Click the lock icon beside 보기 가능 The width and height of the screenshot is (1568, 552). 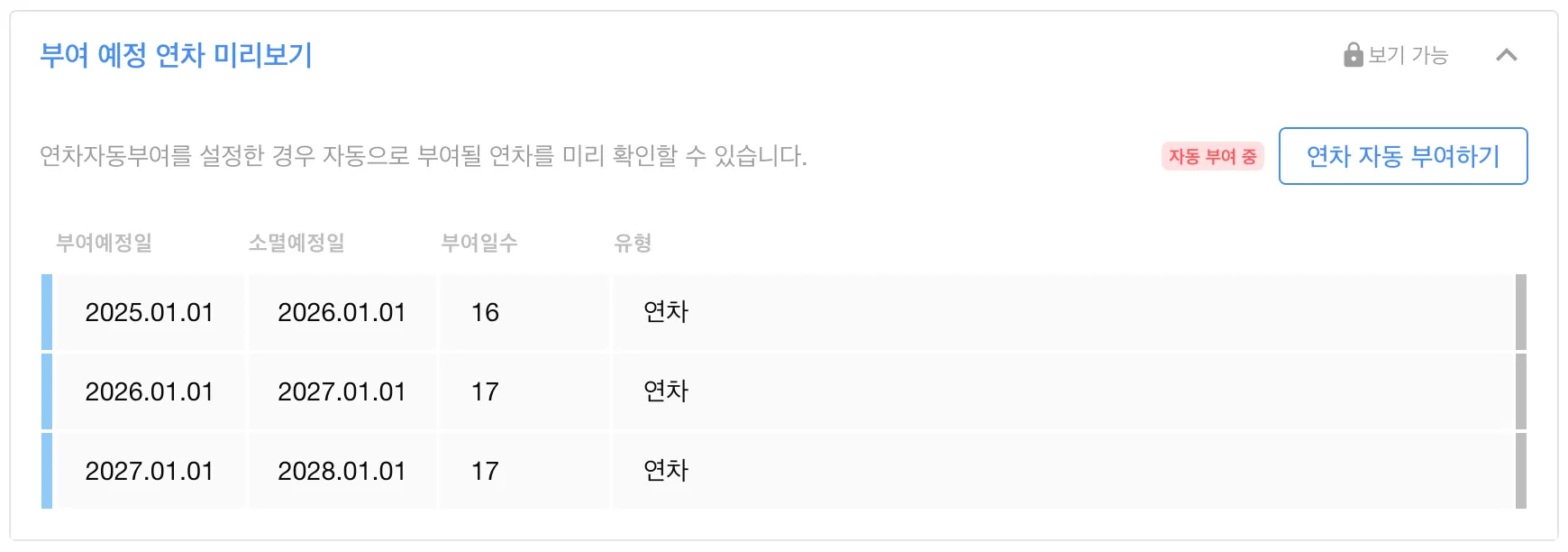tap(1353, 55)
